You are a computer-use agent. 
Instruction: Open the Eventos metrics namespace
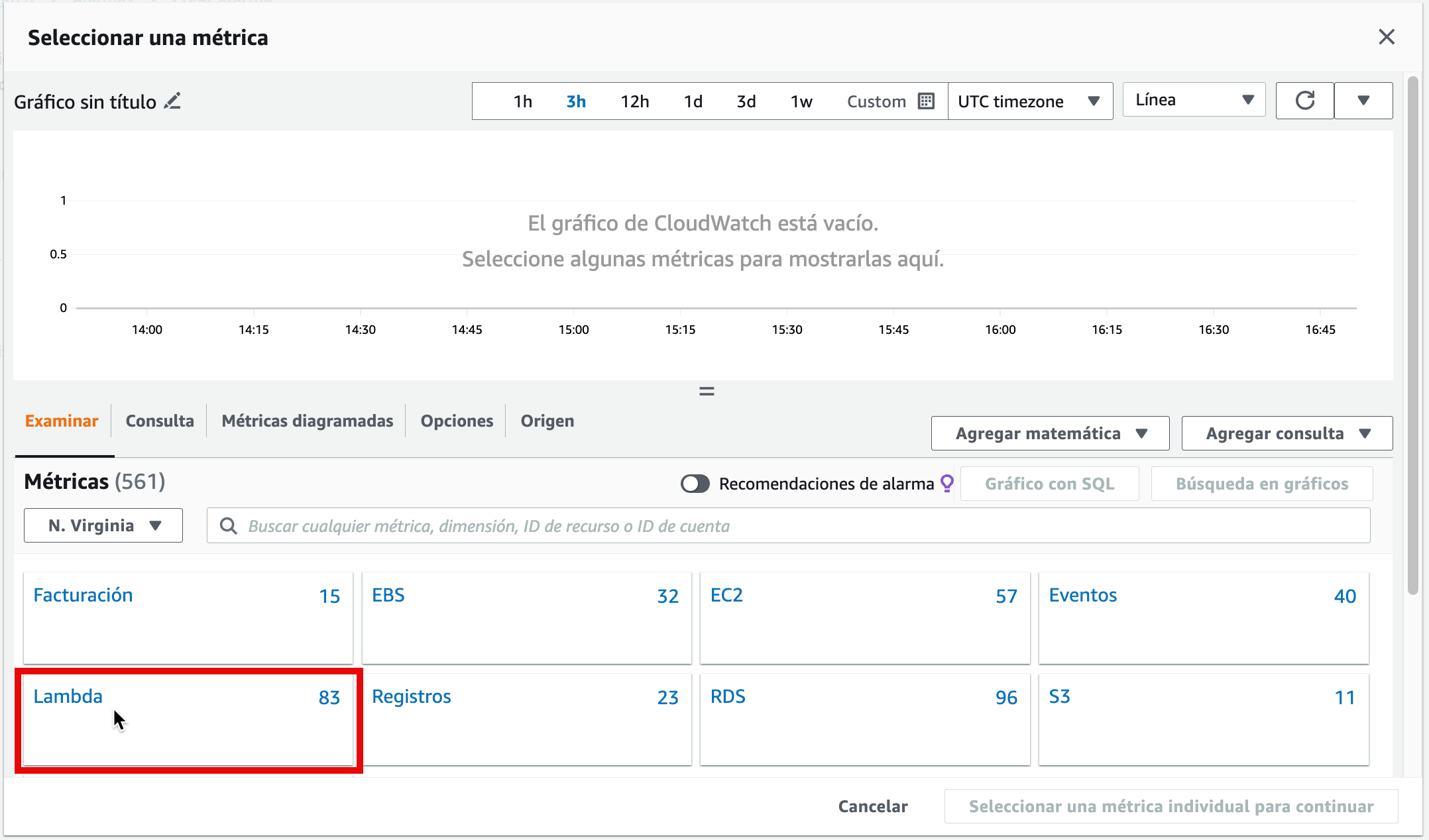[1204, 618]
